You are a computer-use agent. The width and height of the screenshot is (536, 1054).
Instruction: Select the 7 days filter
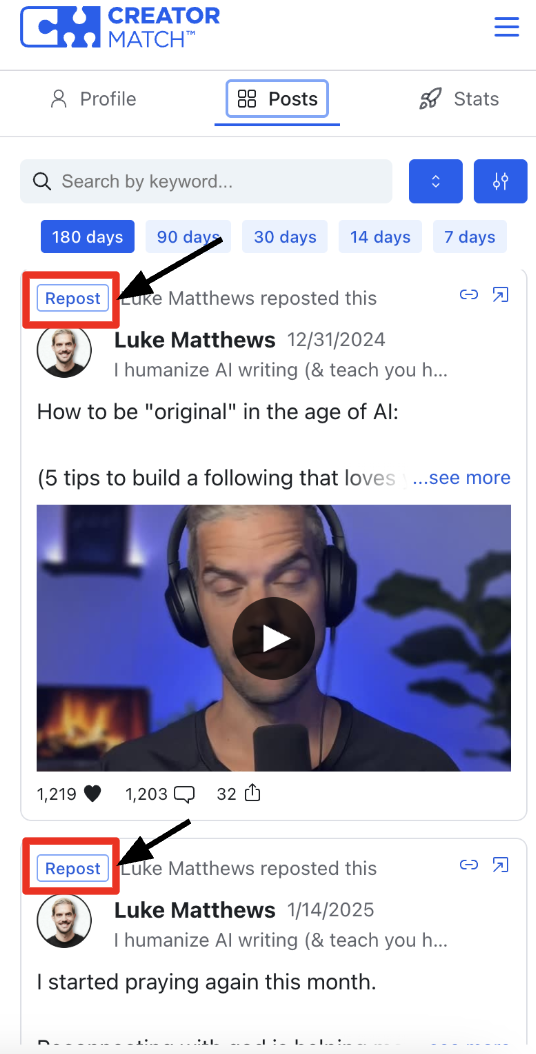pyautogui.click(x=469, y=237)
